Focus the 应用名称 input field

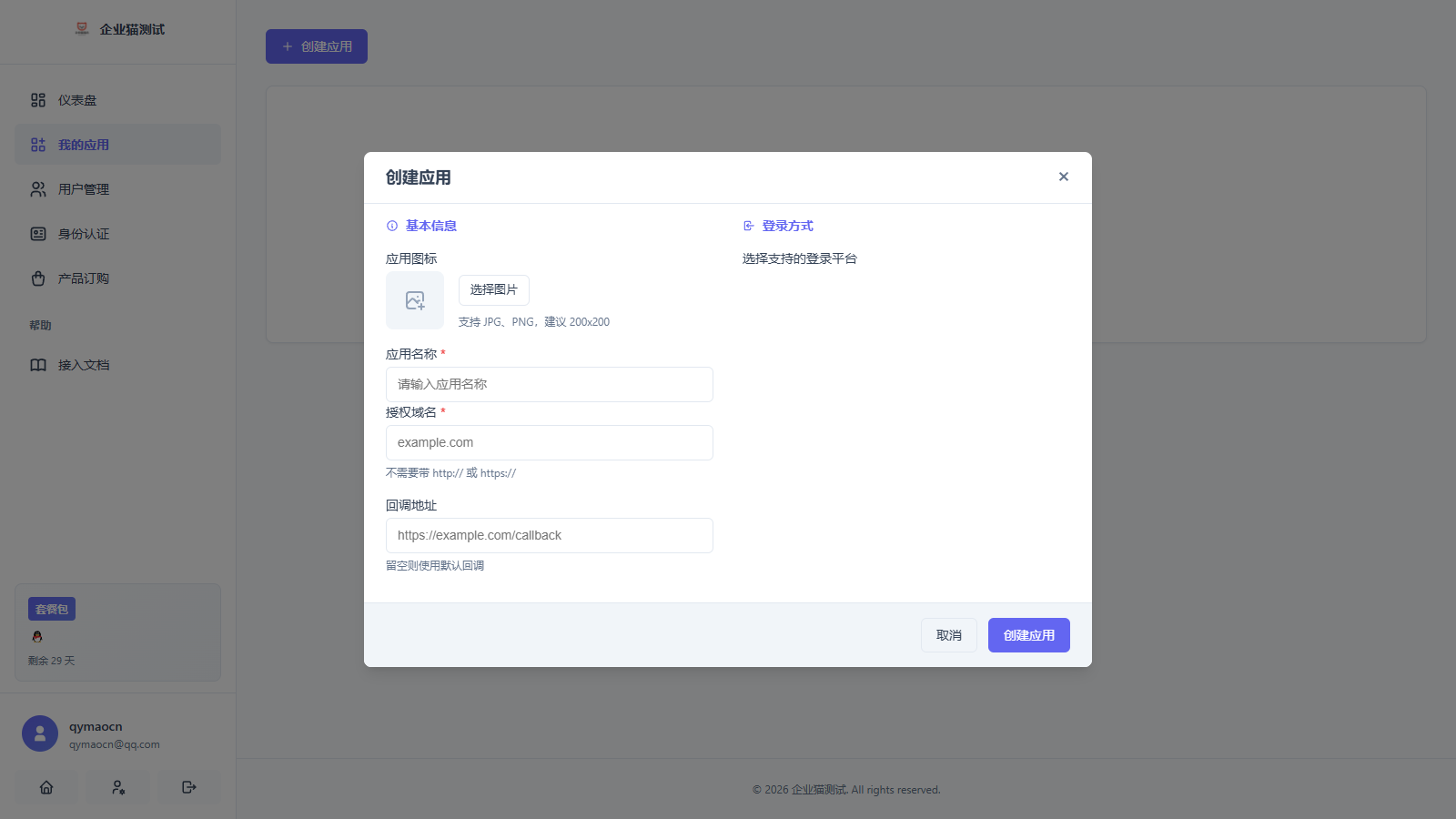(x=550, y=384)
